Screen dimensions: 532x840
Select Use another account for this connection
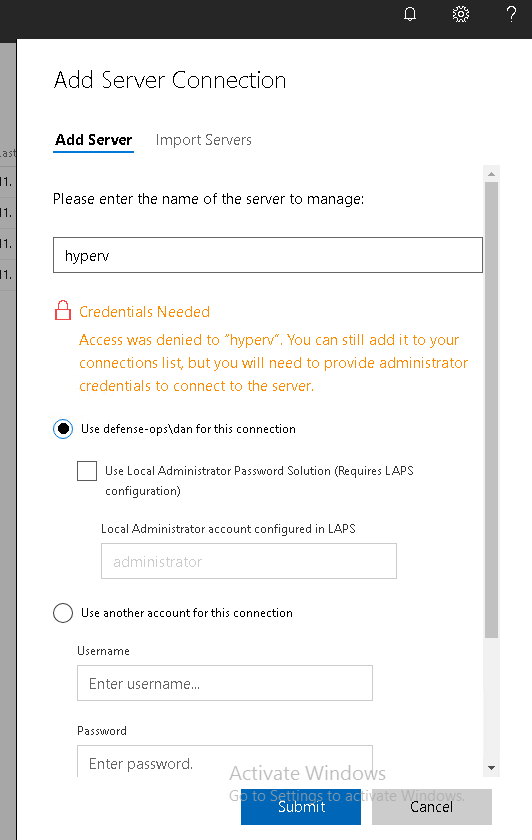click(63, 613)
